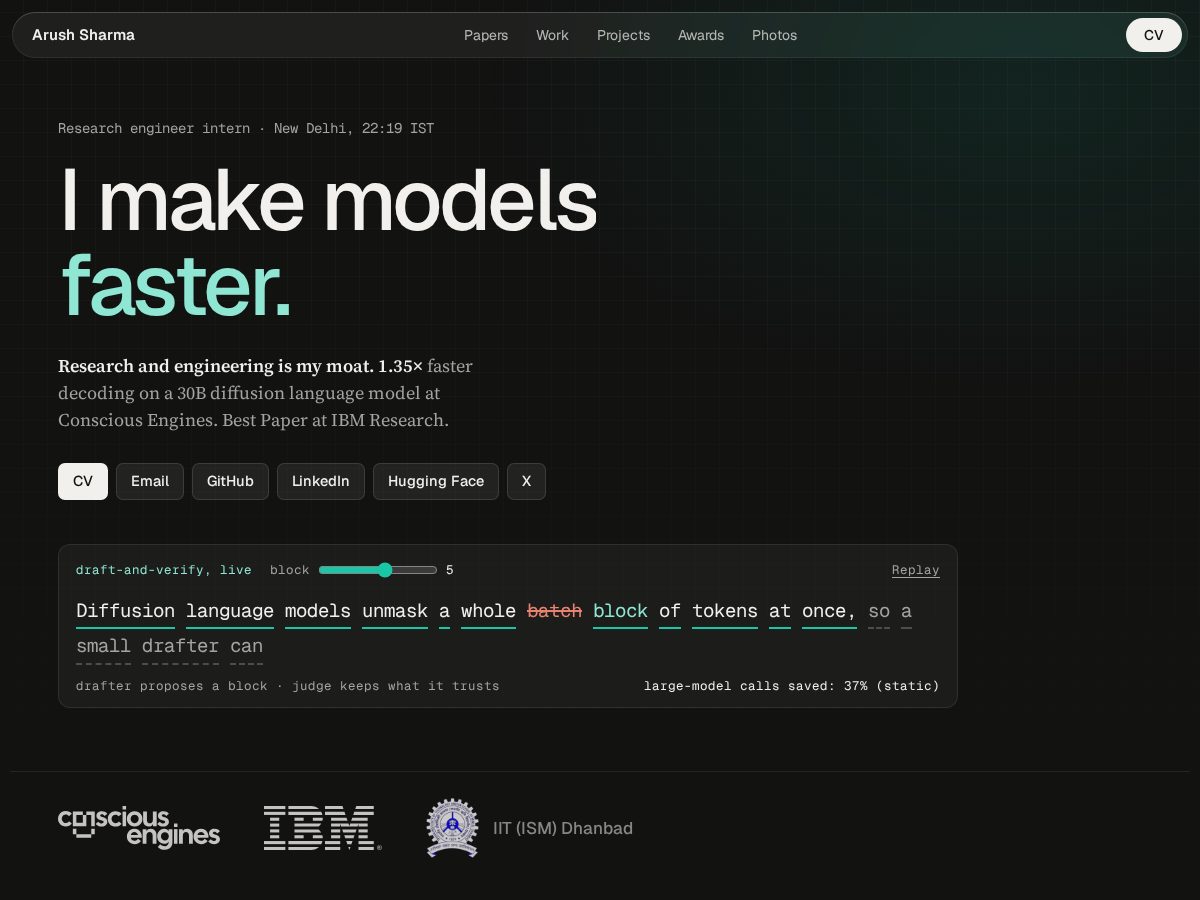
Task: Click the unfilled end of block slider
Action: [x=416, y=570]
